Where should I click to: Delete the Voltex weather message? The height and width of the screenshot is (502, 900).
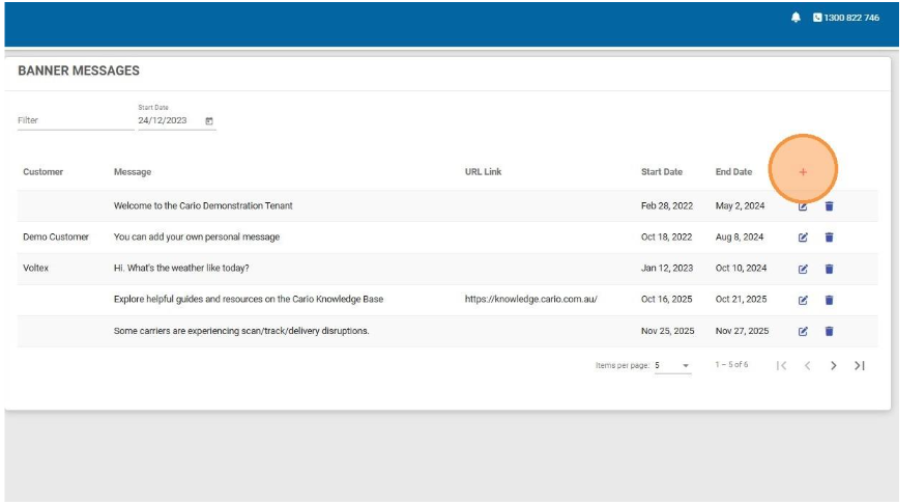[x=829, y=268]
